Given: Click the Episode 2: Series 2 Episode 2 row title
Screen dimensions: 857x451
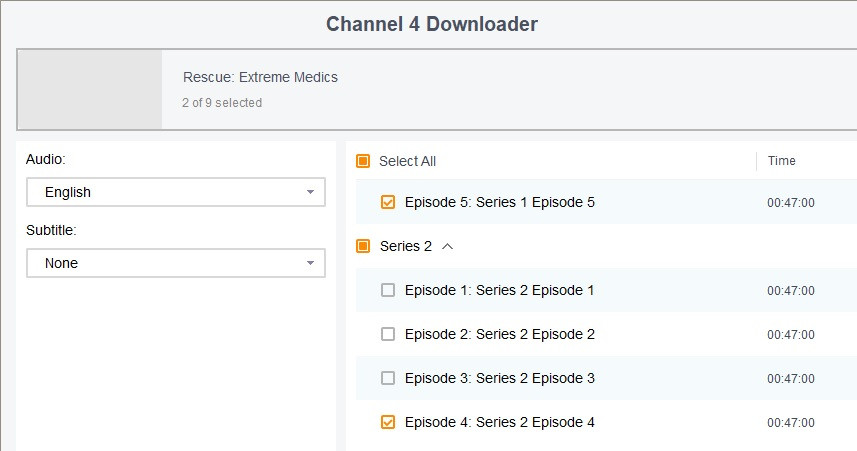Looking at the screenshot, I should point(500,334).
